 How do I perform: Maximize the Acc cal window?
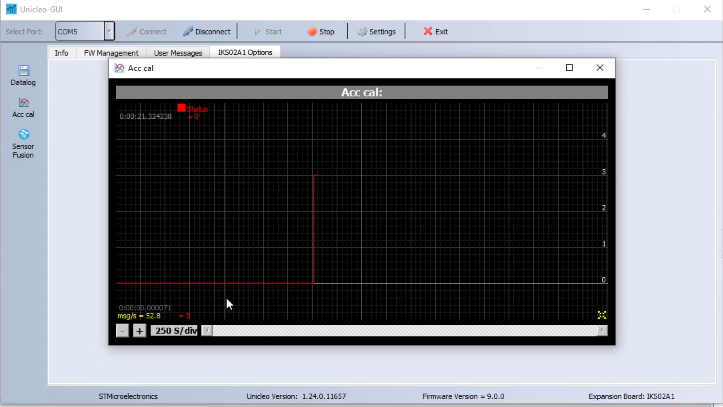click(x=569, y=68)
